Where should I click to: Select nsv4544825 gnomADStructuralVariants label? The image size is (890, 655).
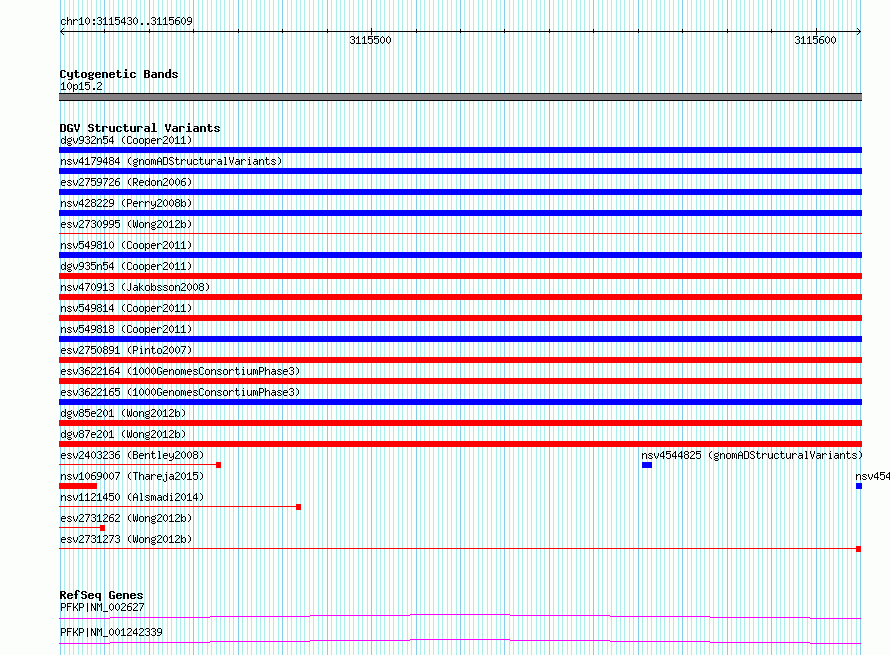(752, 455)
